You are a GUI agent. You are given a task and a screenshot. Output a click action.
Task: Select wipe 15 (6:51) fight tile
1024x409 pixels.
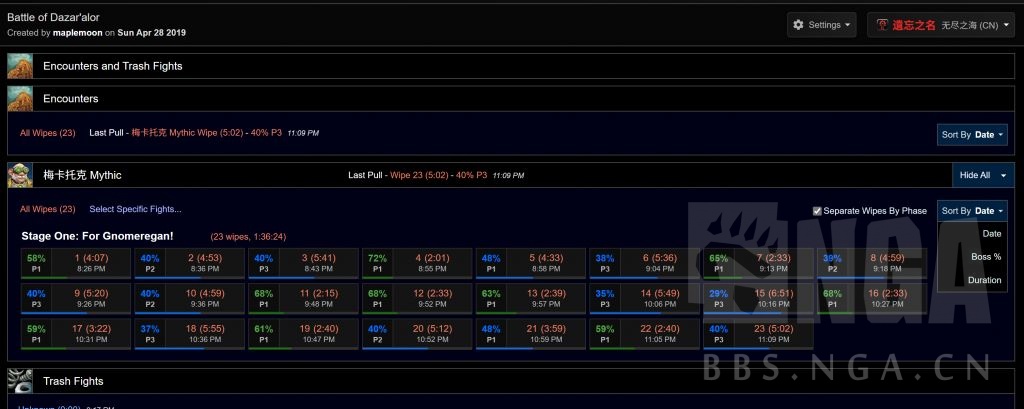pos(759,299)
